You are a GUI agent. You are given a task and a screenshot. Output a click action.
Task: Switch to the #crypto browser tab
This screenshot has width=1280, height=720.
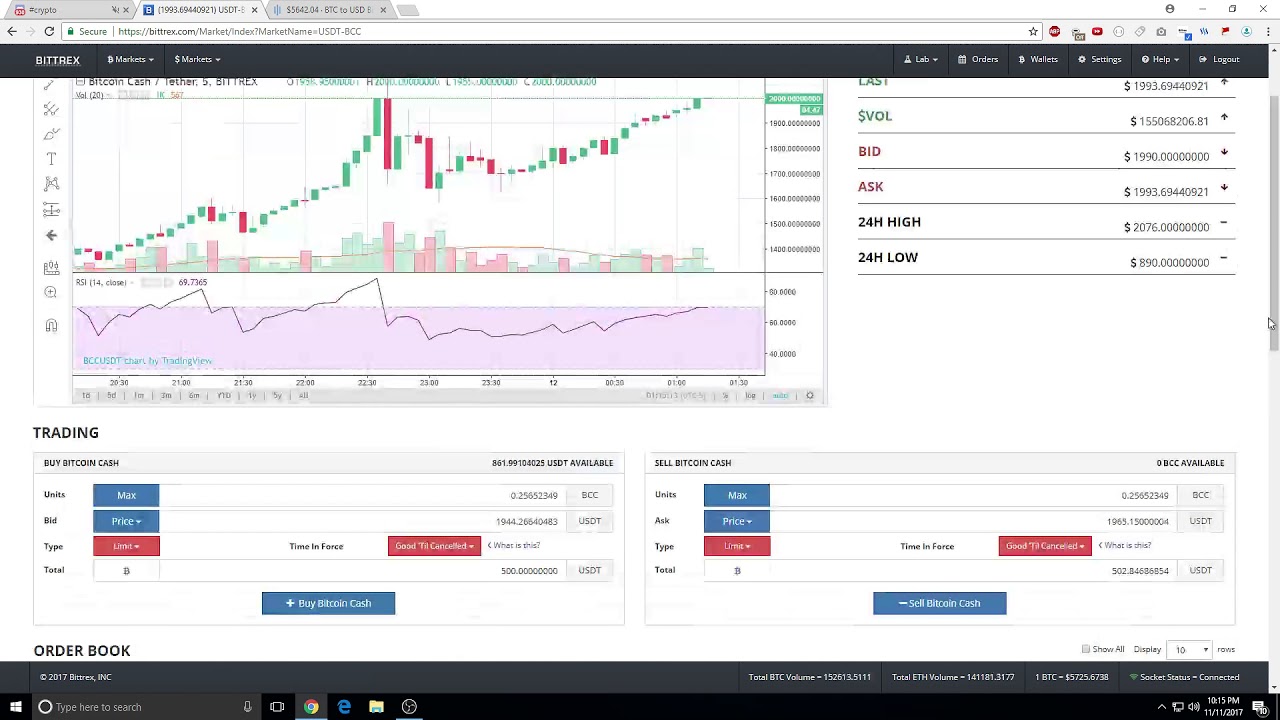tap(66, 10)
